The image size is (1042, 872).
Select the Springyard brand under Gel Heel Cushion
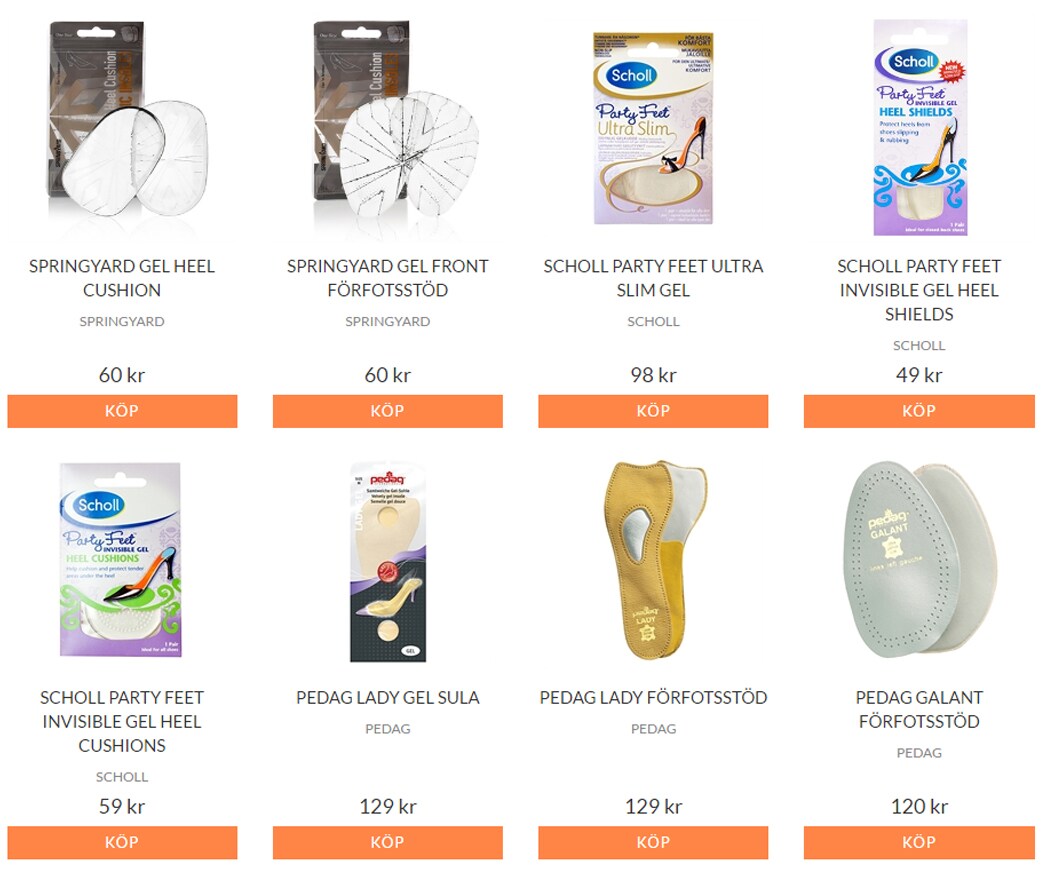(122, 321)
